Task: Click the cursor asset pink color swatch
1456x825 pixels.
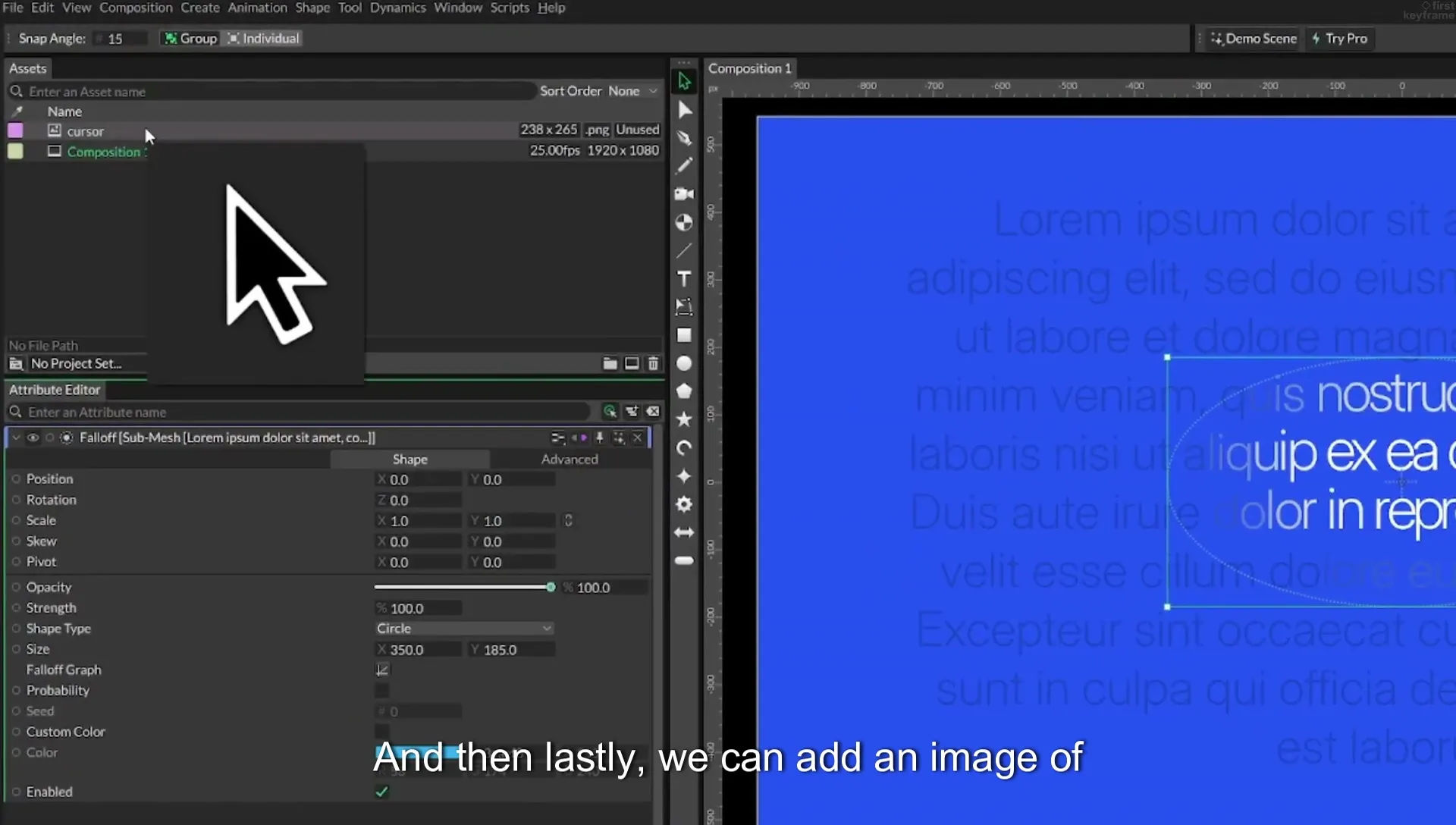Action: 15,130
